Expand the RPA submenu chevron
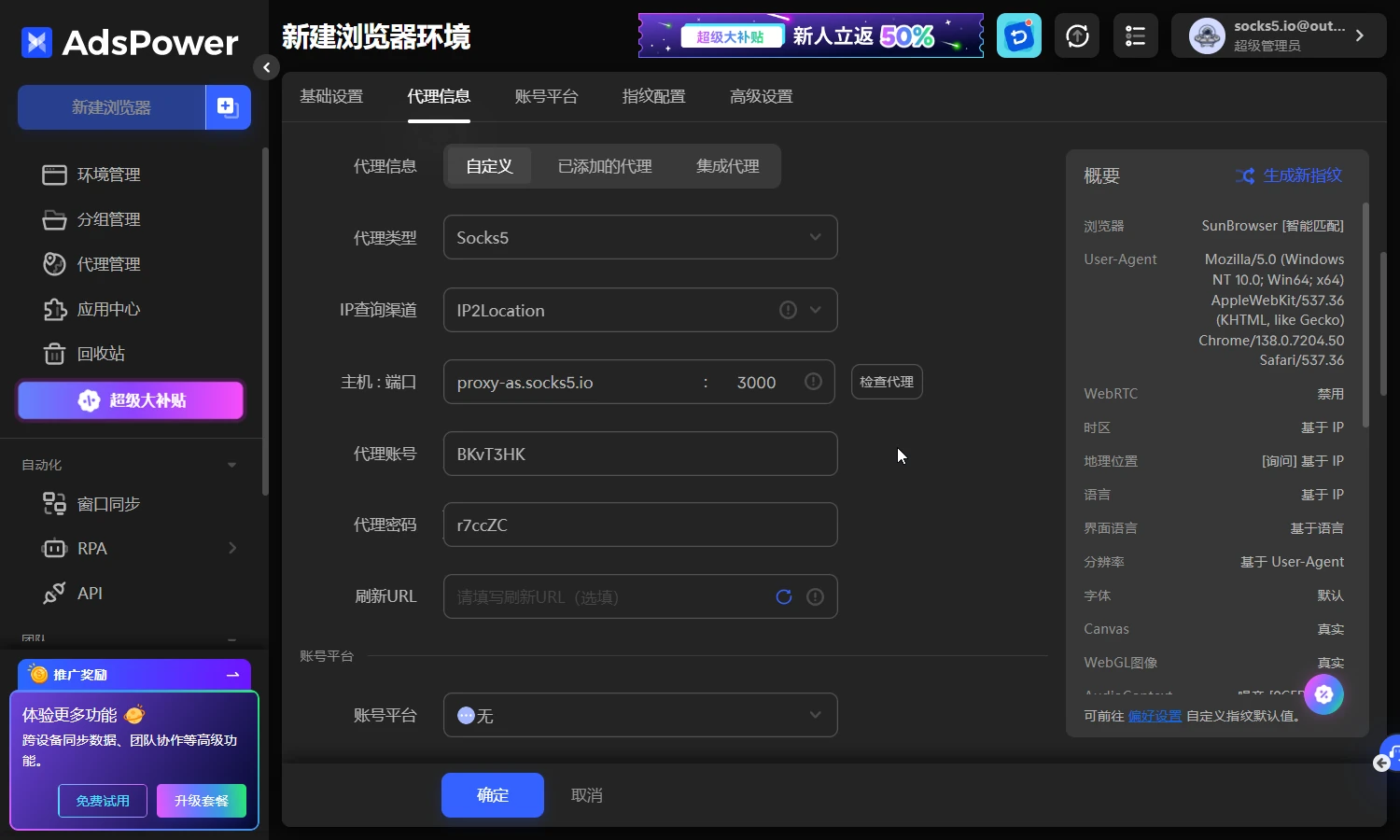1400x840 pixels. pos(232,548)
